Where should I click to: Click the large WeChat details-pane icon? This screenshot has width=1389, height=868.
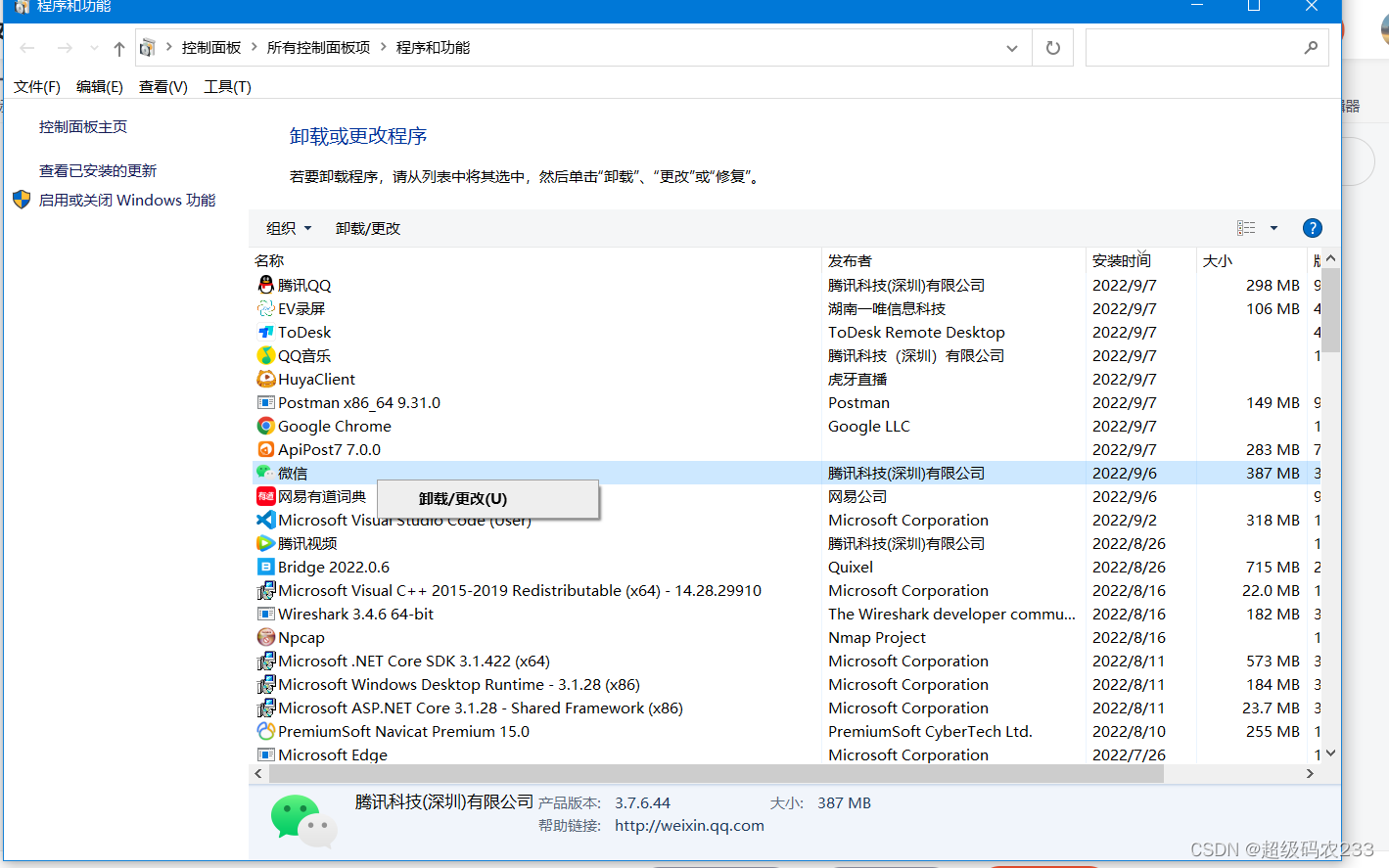coord(304,820)
